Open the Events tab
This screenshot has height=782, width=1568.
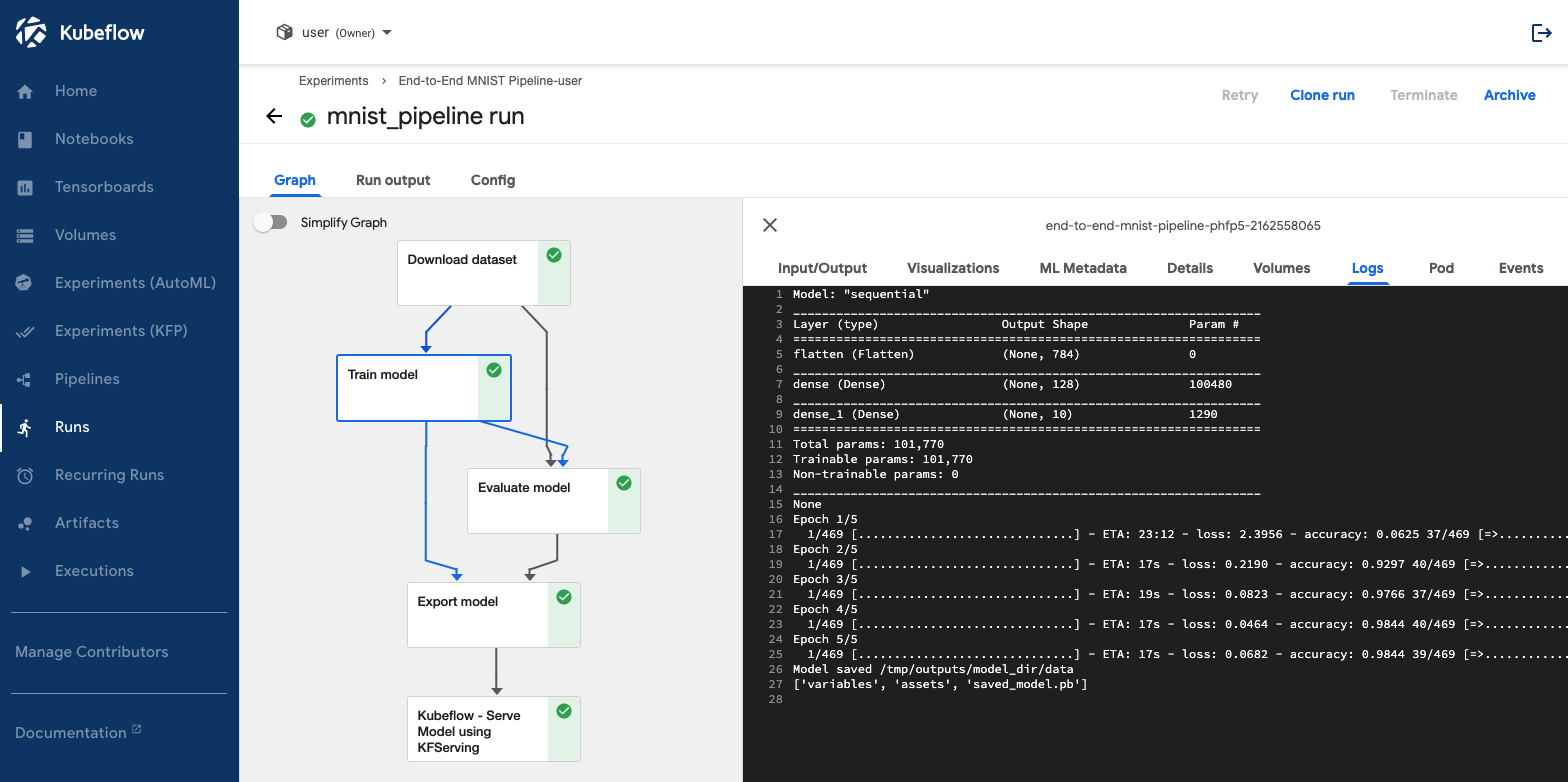point(1521,268)
